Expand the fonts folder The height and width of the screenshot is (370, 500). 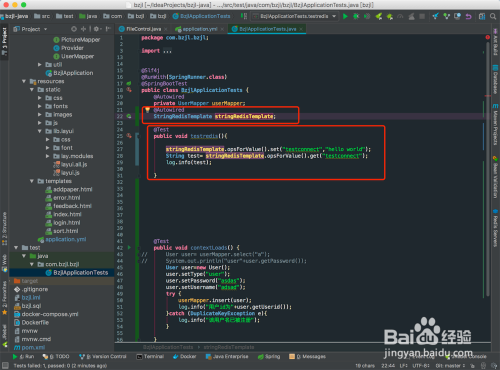(40, 106)
